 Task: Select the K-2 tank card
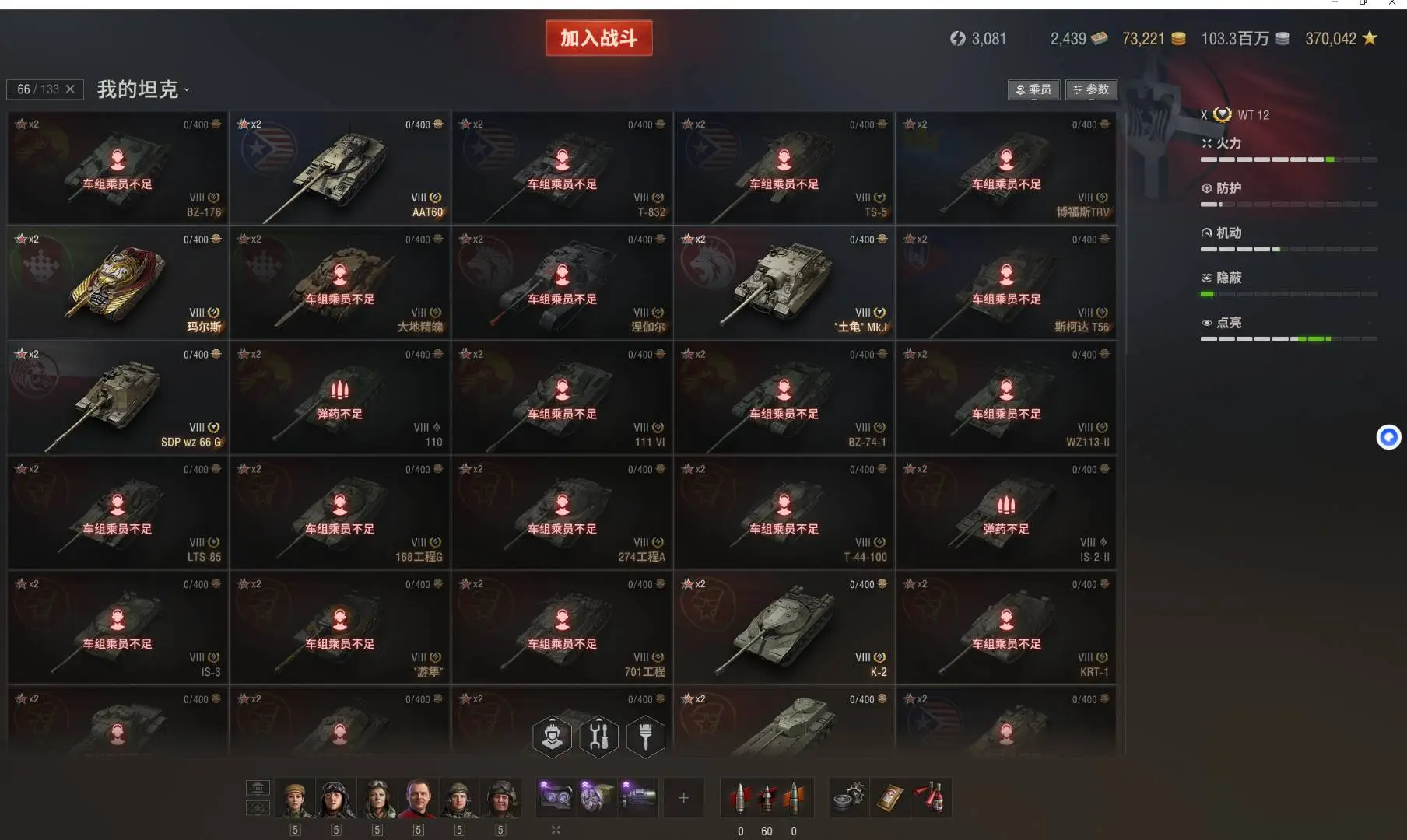pos(784,628)
